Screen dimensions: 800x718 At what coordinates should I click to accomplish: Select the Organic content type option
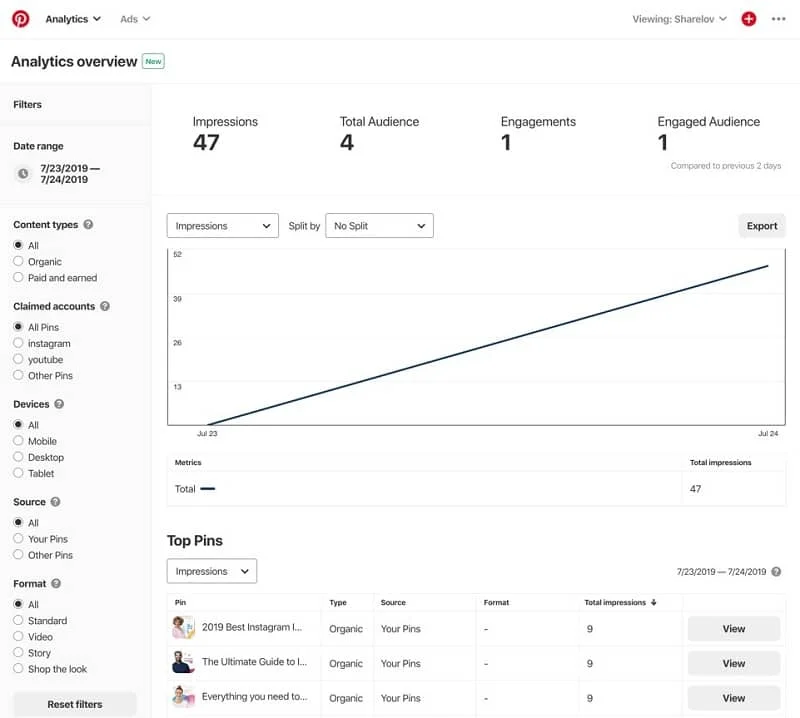pyautogui.click(x=18, y=262)
